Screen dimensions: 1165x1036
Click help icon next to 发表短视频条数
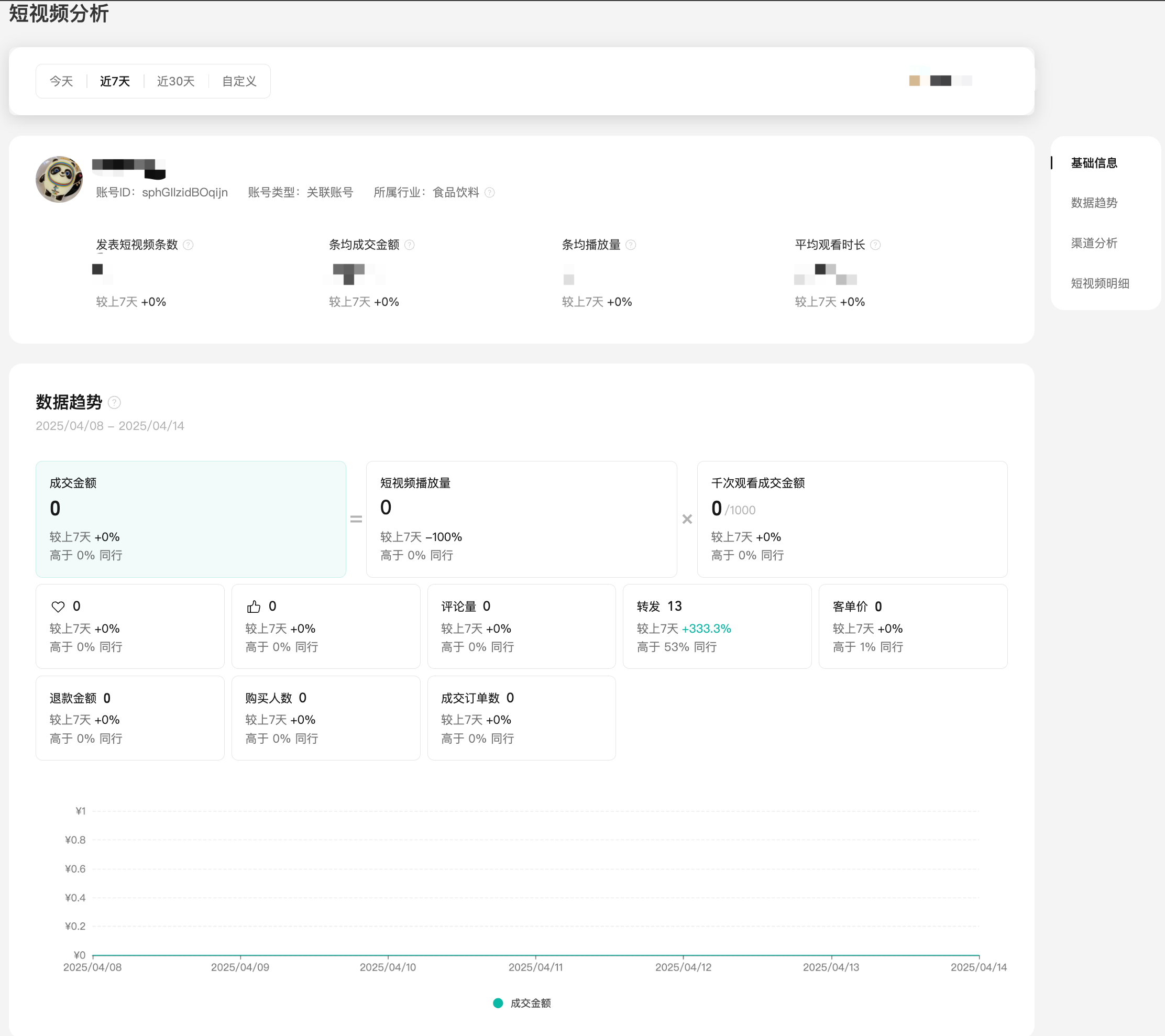coord(188,245)
